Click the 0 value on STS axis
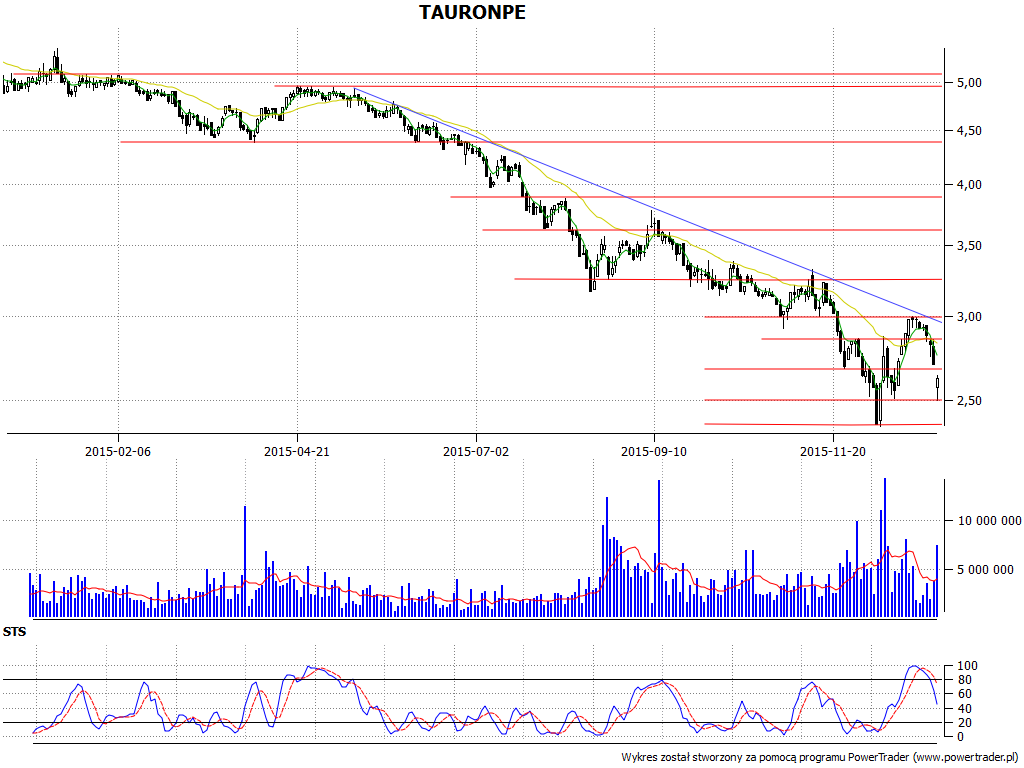This screenshot has height=768, width=1024. (961, 737)
